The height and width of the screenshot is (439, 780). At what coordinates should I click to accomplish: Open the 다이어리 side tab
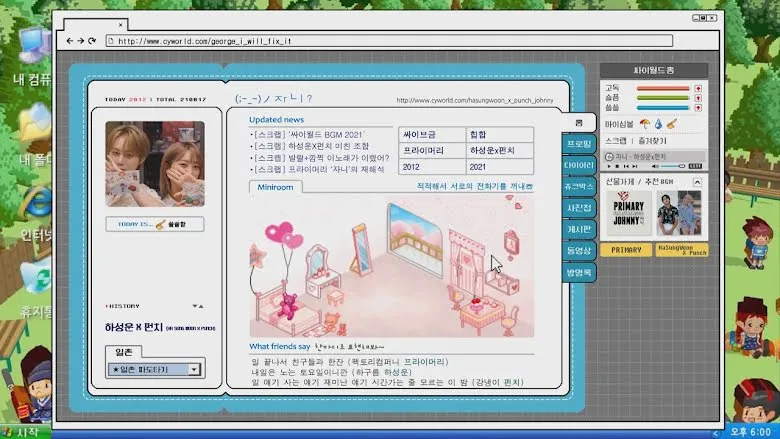pos(579,165)
